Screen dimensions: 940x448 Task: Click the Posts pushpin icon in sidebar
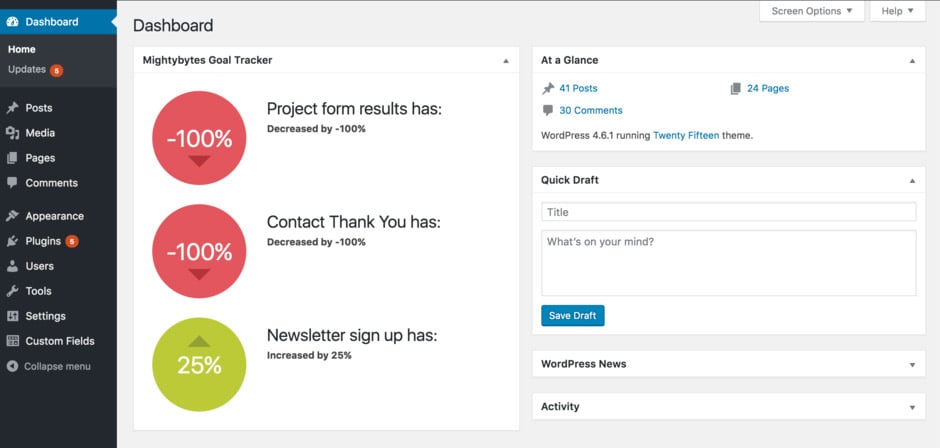[x=12, y=108]
